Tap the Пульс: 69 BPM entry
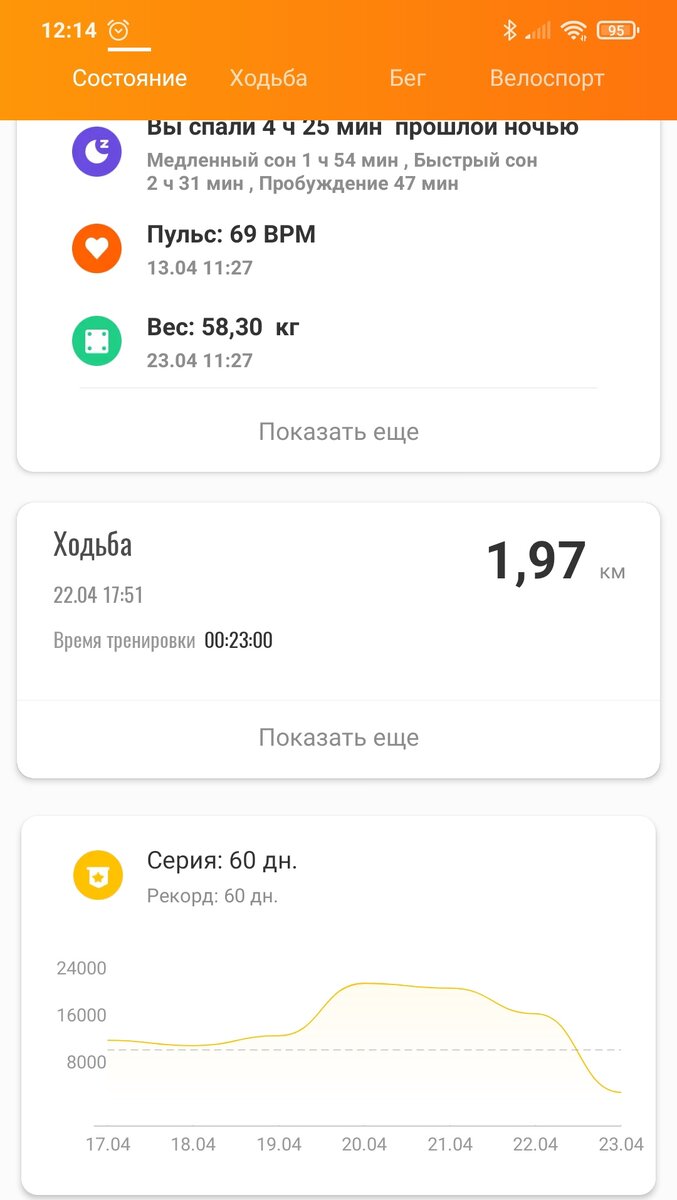 click(x=231, y=234)
